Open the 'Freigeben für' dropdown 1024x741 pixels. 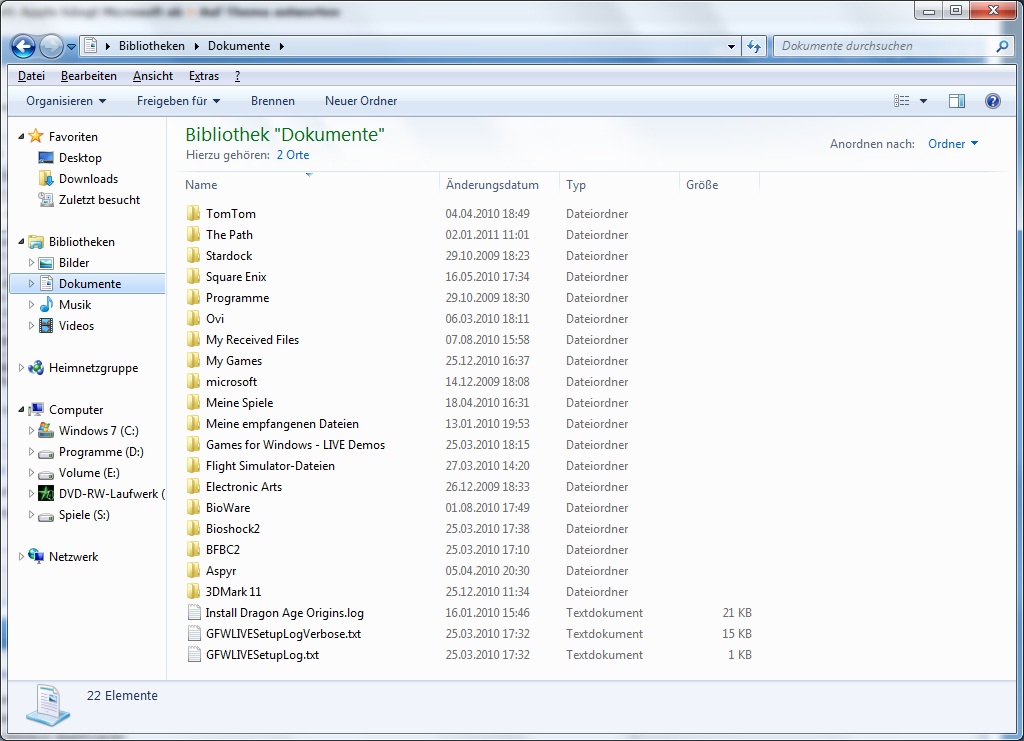178,101
